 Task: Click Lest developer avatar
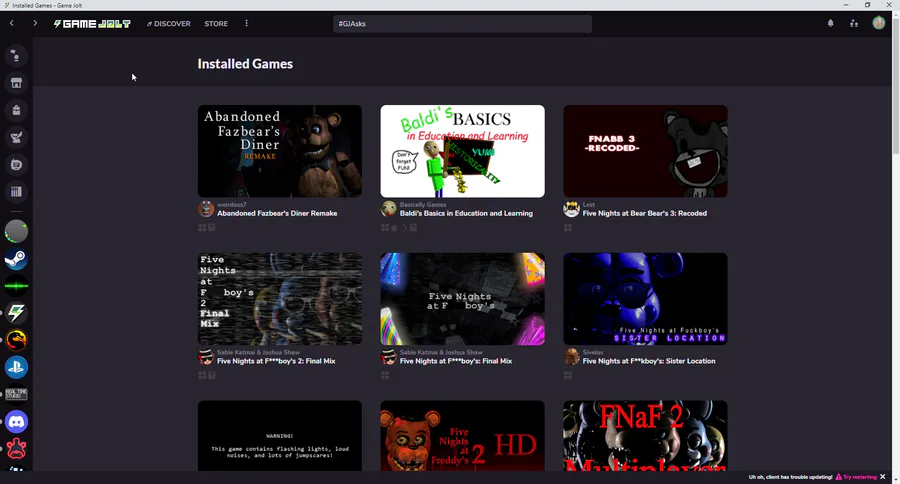(x=571, y=209)
